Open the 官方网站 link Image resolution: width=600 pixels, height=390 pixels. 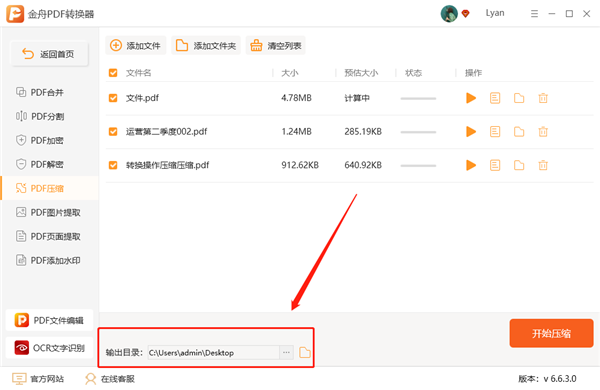pos(38,379)
